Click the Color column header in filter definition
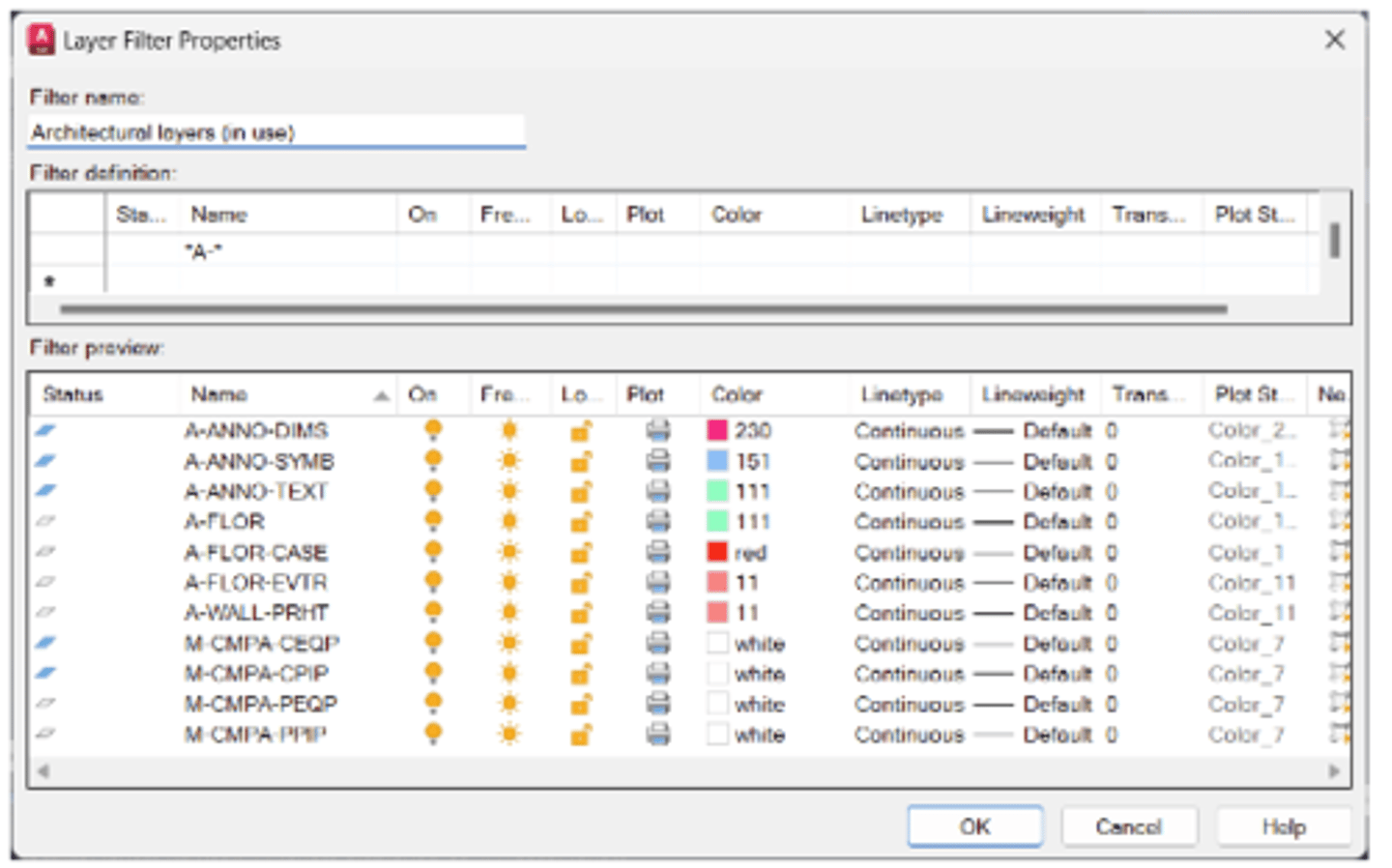The height and width of the screenshot is (868, 1392). [737, 215]
